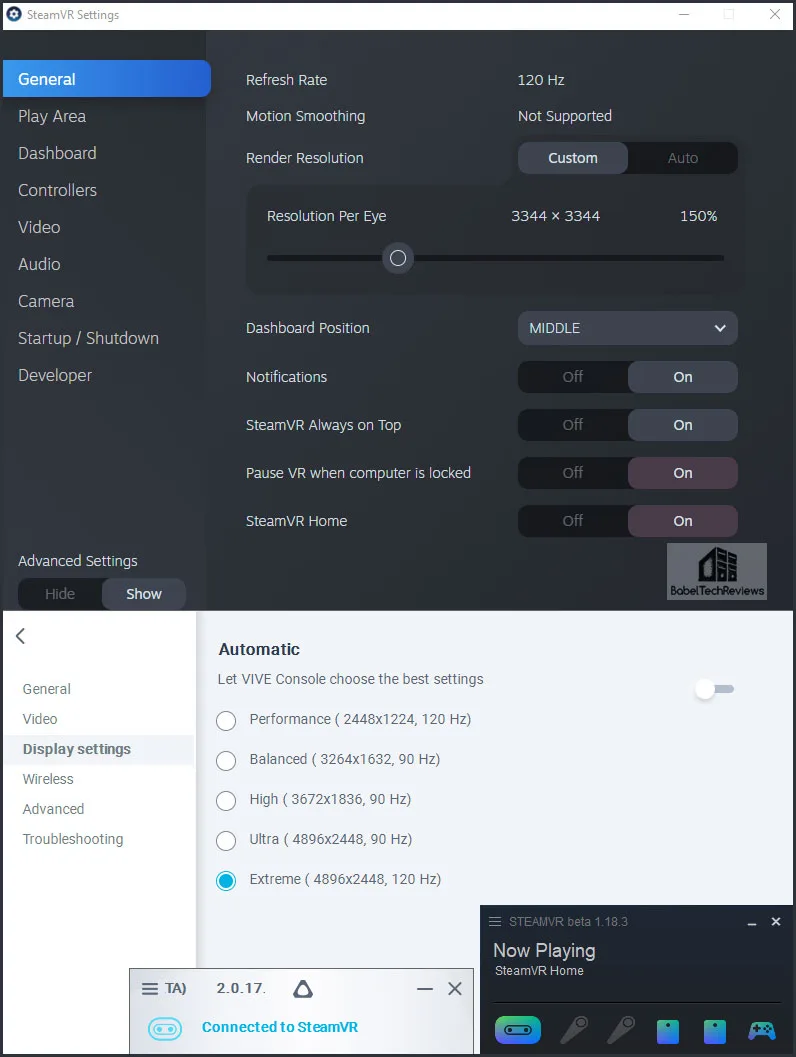
Task: Toggle the Automatic display settings switch
Action: click(715, 689)
